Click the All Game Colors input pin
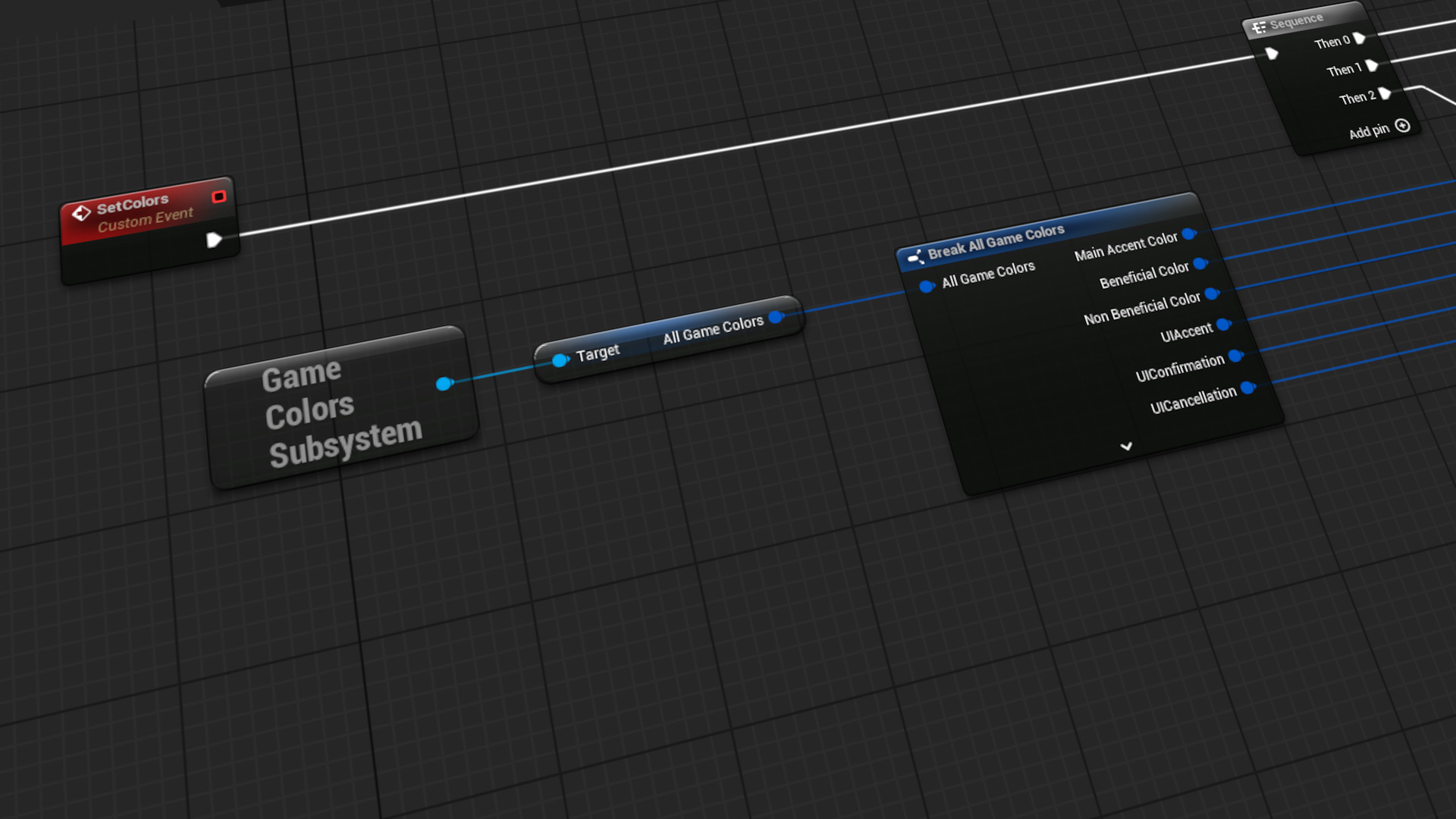The height and width of the screenshot is (819, 1456). coord(927,286)
